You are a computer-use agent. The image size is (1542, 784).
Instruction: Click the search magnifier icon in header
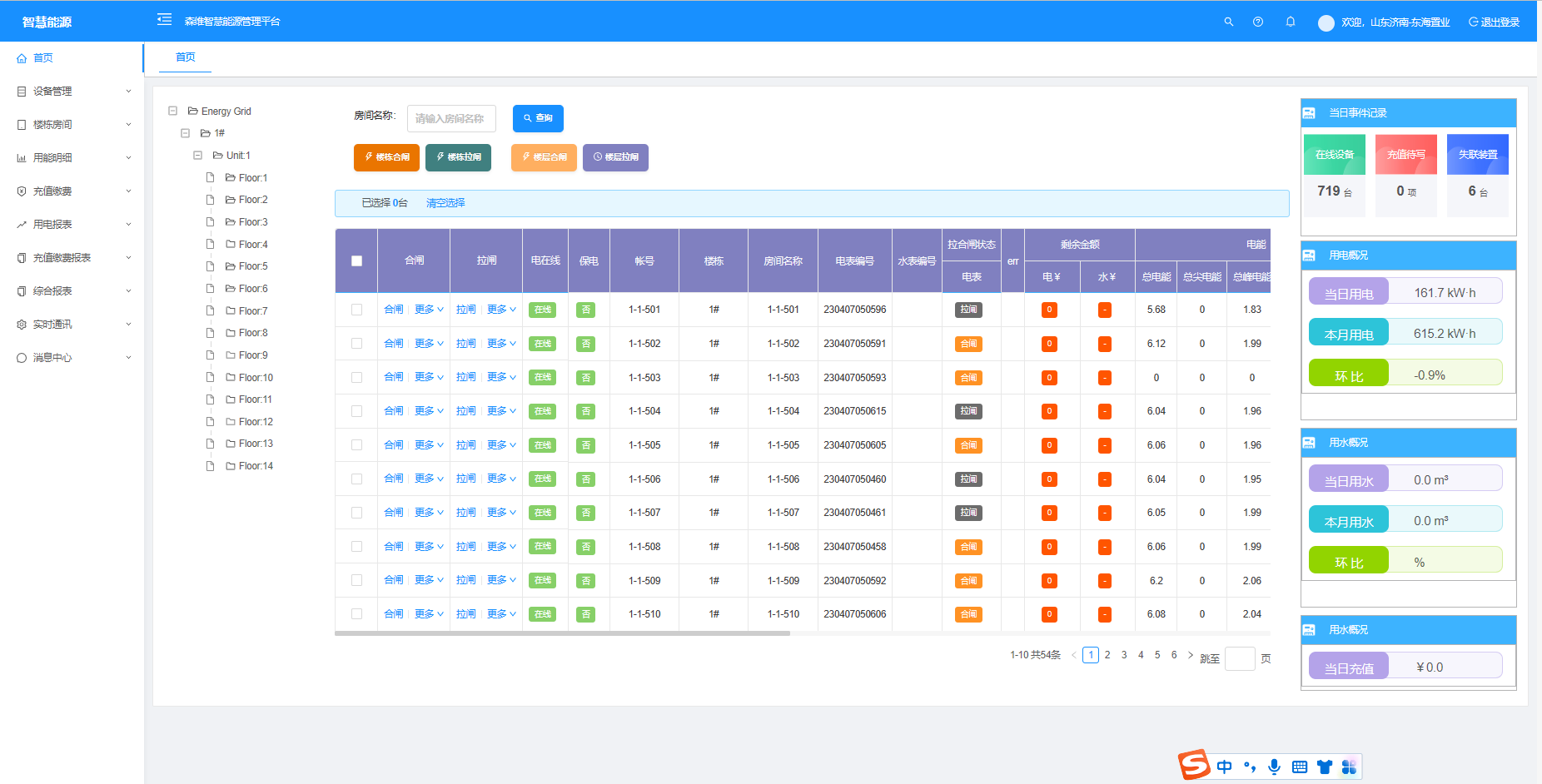(1228, 22)
